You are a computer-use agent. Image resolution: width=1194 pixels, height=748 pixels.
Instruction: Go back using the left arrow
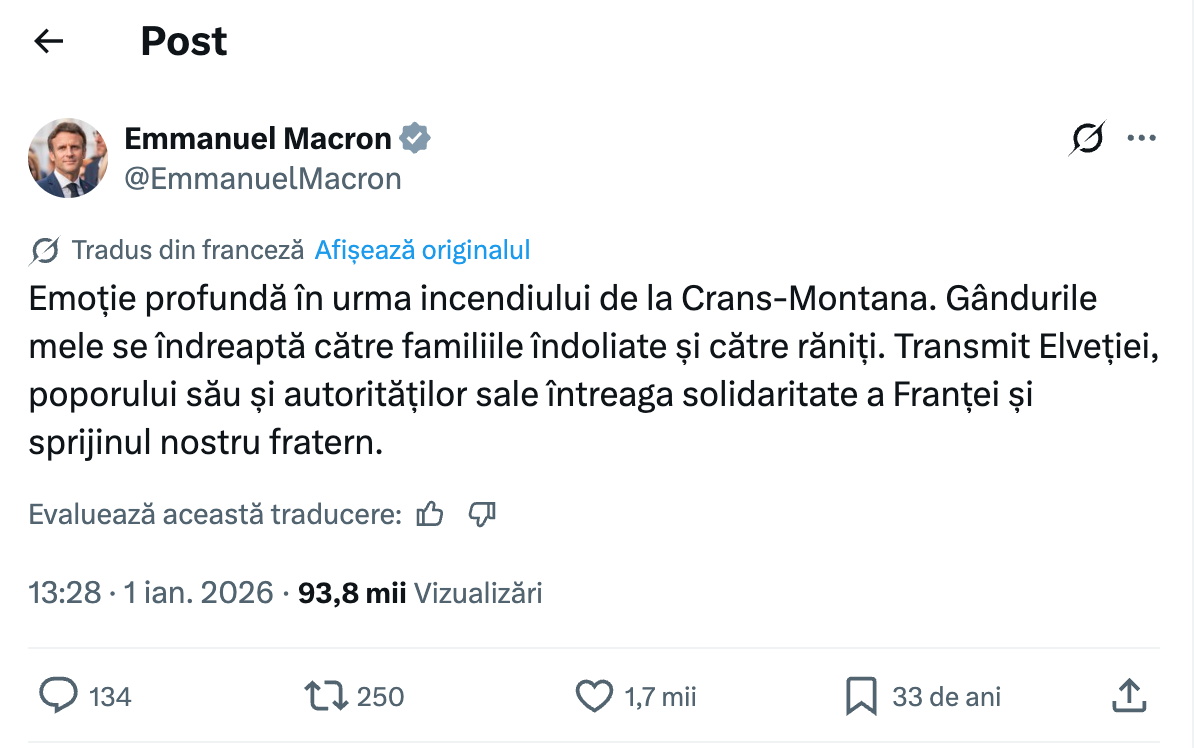point(48,41)
